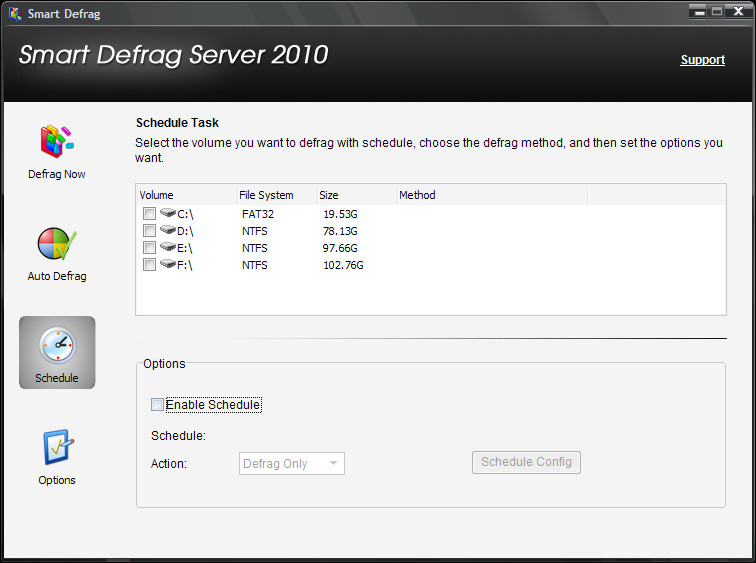Select the FAT32 file system cell
The height and width of the screenshot is (563, 756).
[x=257, y=214]
